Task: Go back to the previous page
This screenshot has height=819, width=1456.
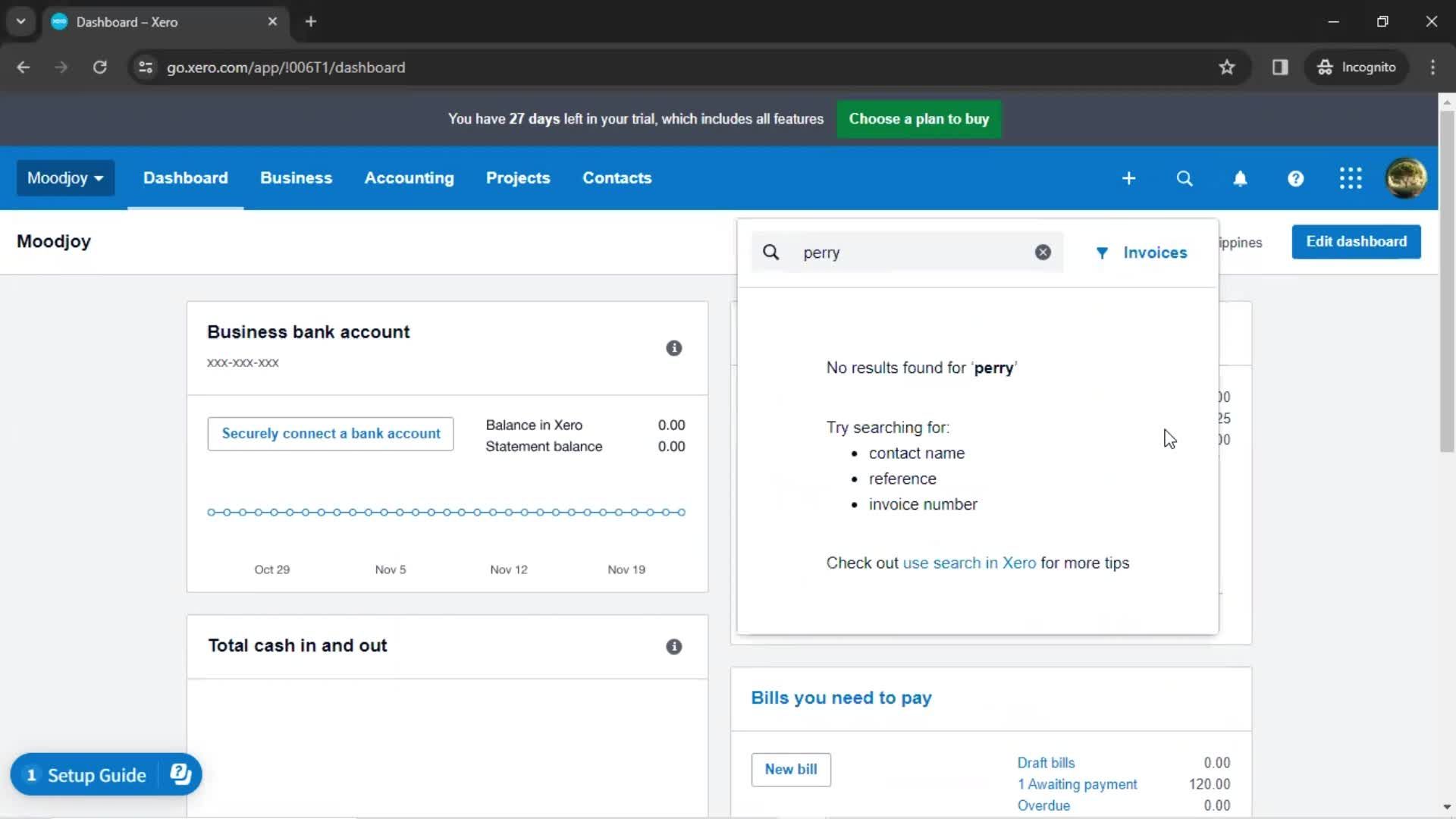Action: point(24,67)
